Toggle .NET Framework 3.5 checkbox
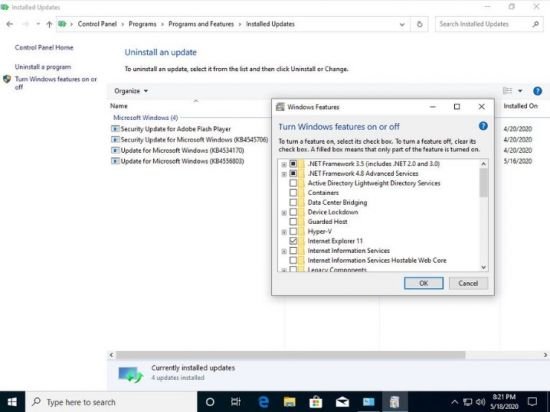Viewport: 550px width, 412px height. pos(293,164)
